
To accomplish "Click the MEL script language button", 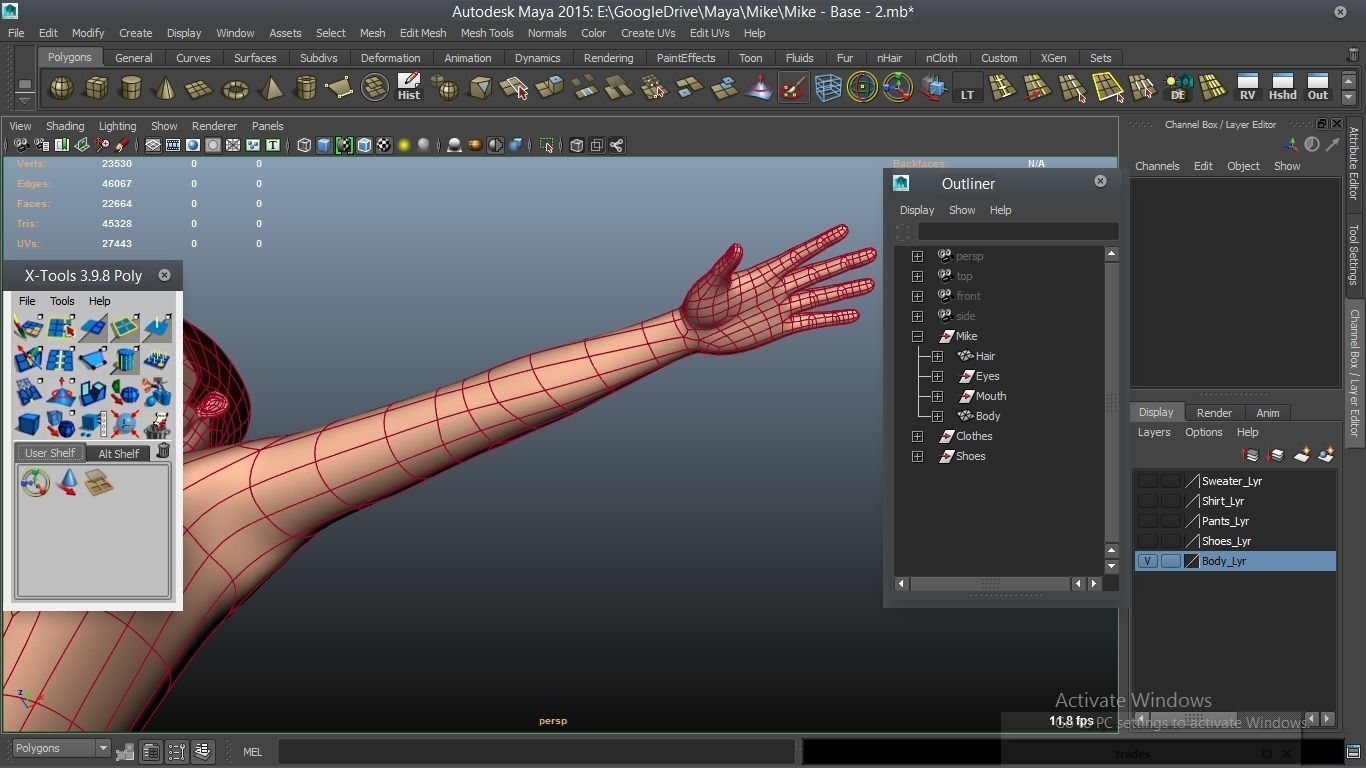I will pos(252,752).
